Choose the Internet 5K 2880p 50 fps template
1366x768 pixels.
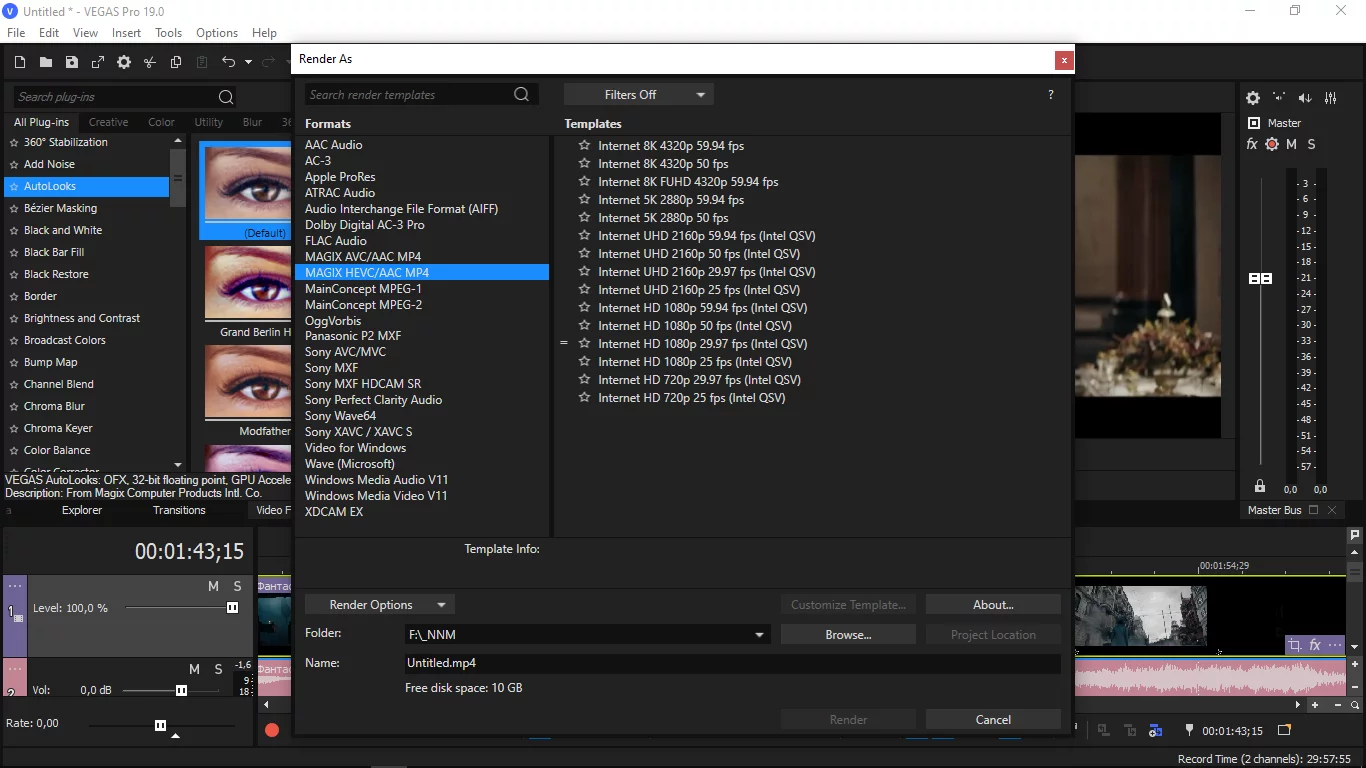tap(663, 217)
